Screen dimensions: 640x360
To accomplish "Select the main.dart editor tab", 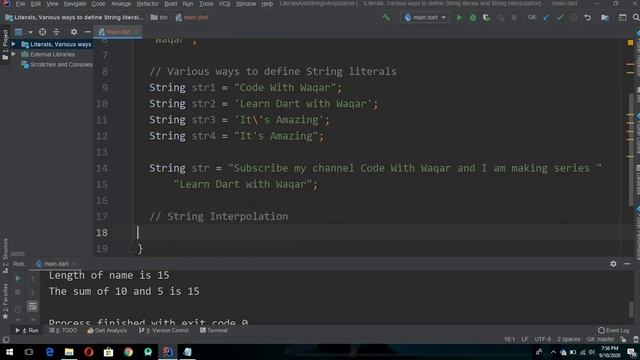I will [x=118, y=32].
